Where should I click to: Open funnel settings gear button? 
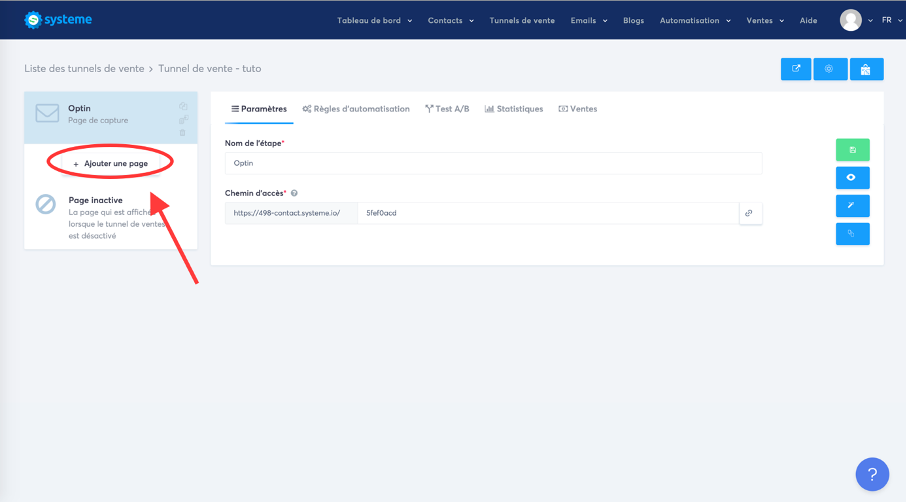click(830, 69)
